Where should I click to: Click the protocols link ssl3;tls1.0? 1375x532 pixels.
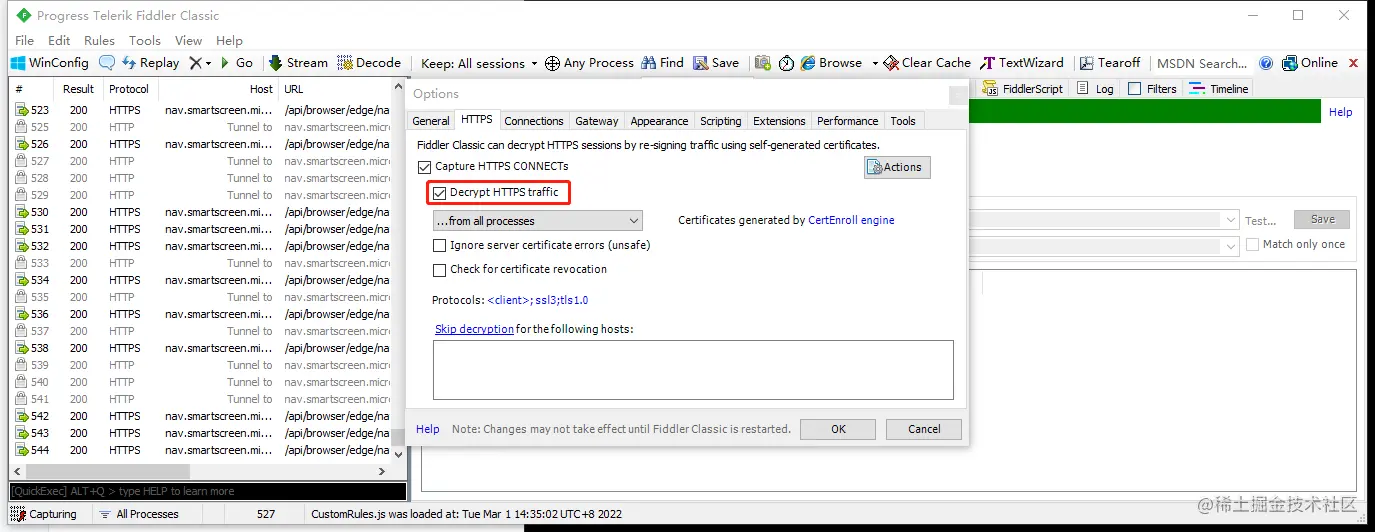point(537,300)
